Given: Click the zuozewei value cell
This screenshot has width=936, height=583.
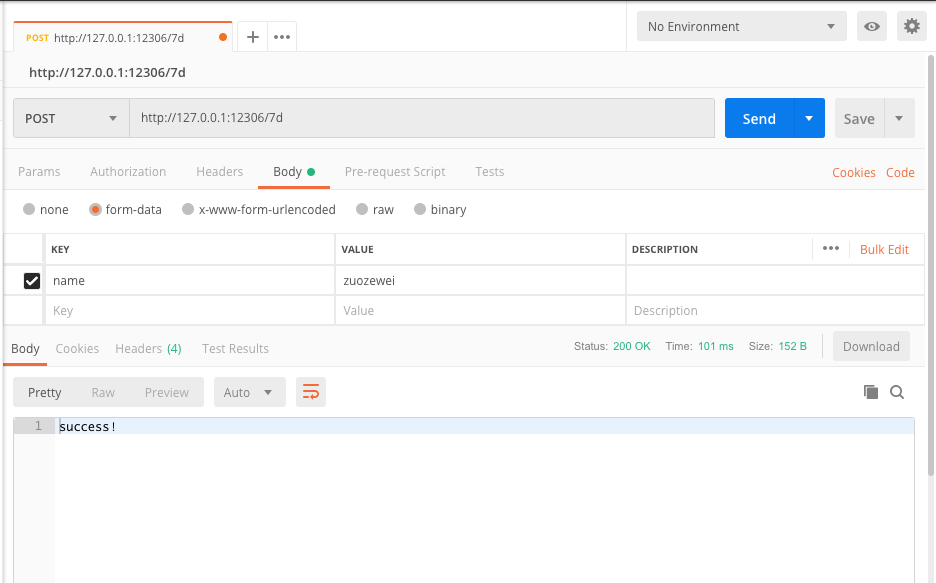Looking at the screenshot, I should point(480,280).
